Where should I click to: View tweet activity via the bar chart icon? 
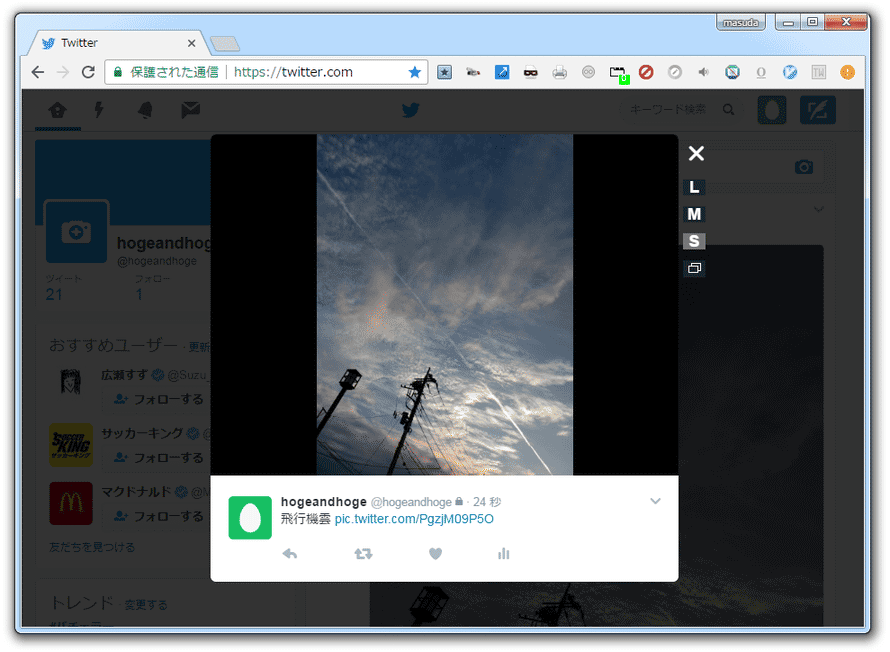(x=503, y=554)
